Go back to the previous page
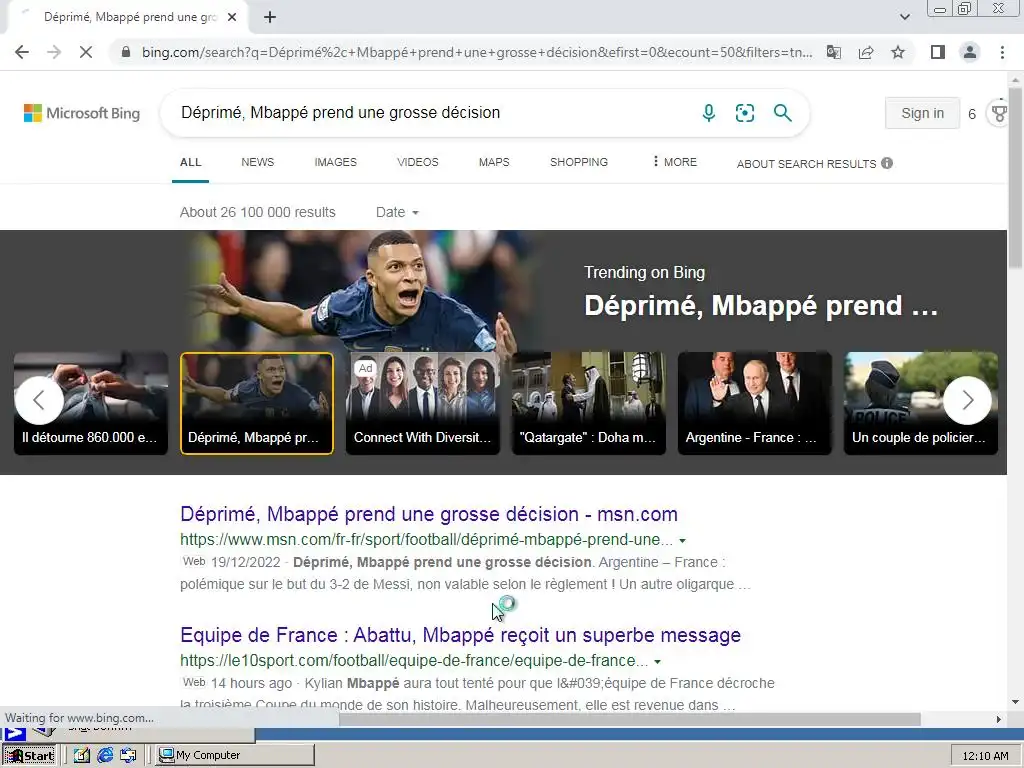 (22, 52)
